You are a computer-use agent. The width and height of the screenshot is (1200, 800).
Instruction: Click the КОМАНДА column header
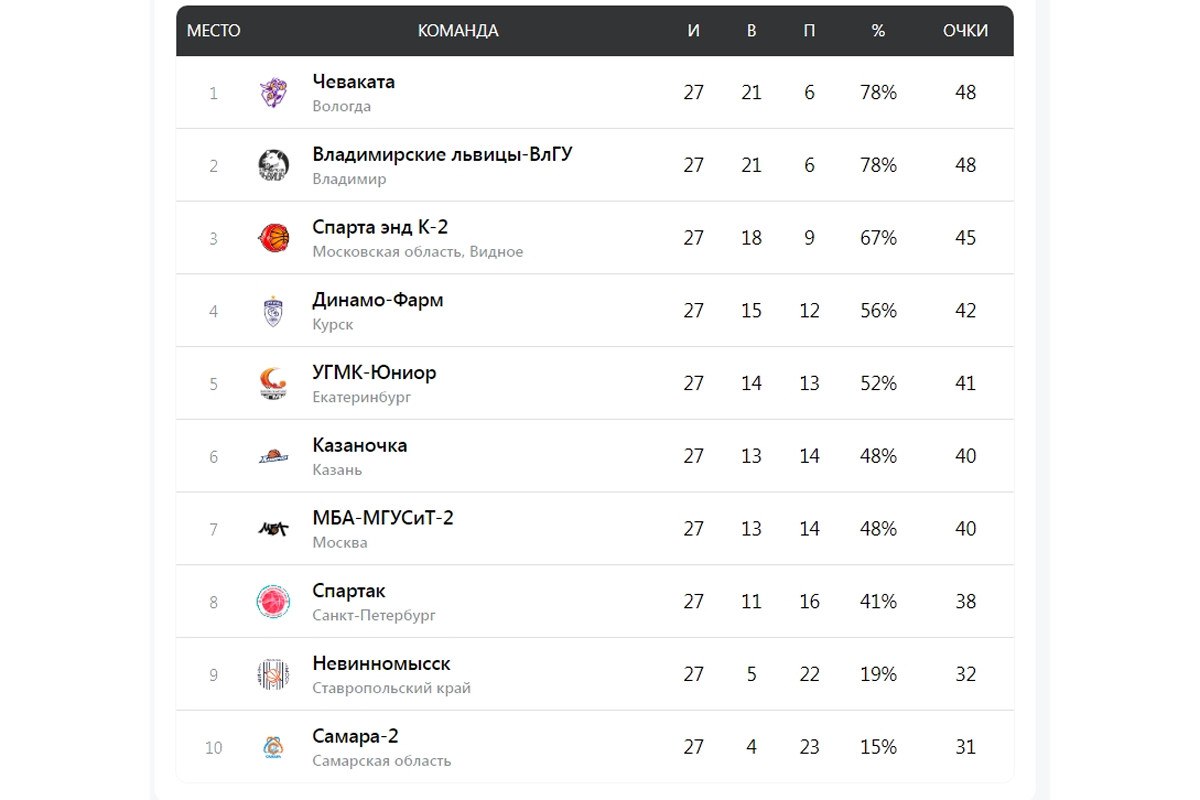click(458, 31)
